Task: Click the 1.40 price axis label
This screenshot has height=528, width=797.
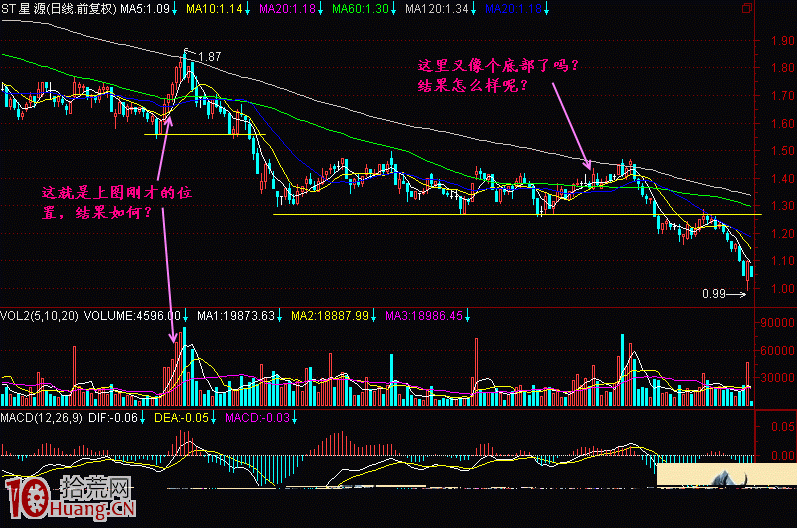Action: click(783, 178)
